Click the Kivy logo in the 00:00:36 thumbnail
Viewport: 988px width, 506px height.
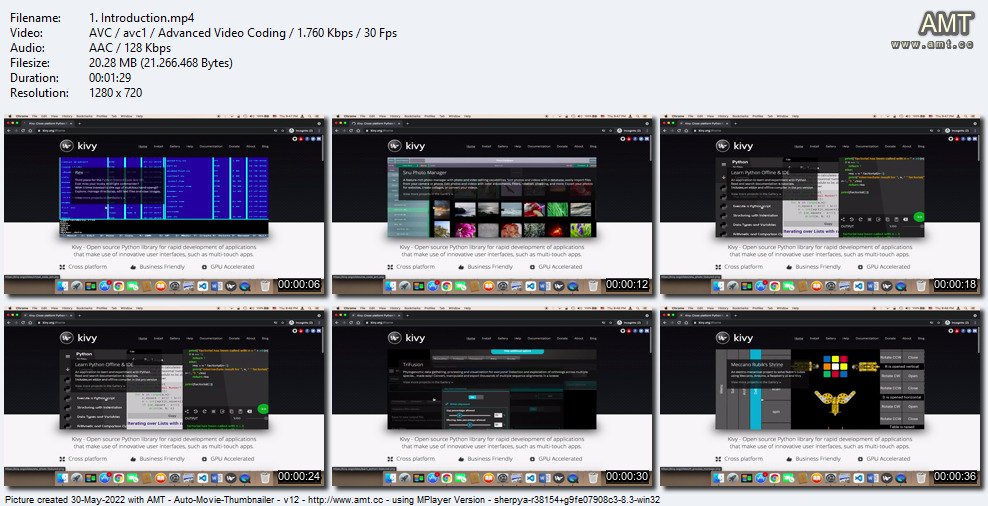733,338
